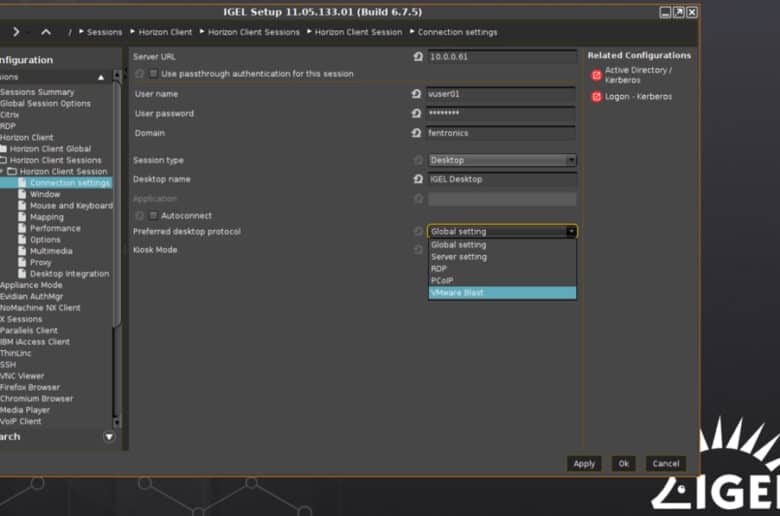The height and width of the screenshot is (516, 780).
Task: Select the Proxy page
Action: point(35,262)
